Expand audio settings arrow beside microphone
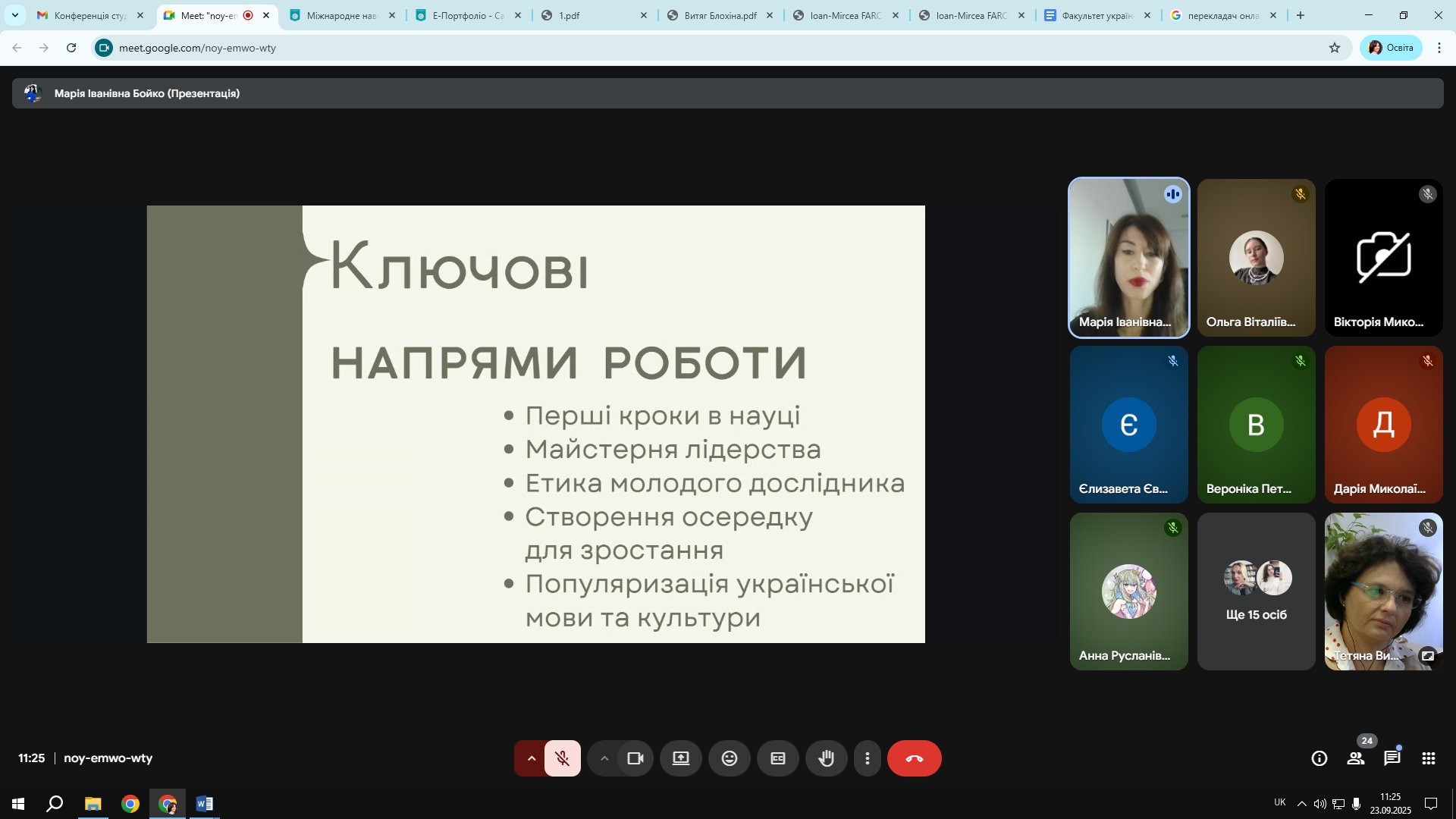The width and height of the screenshot is (1456, 819). 531,758
